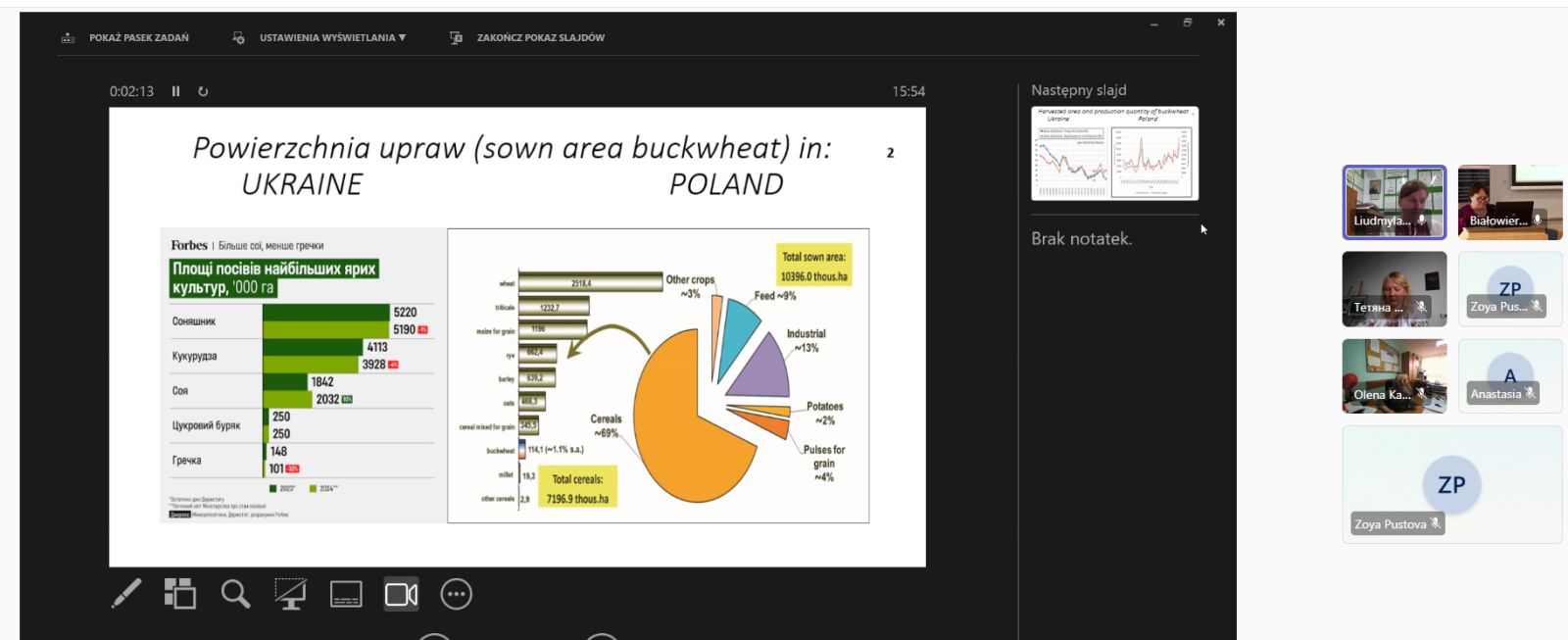The height and width of the screenshot is (640, 1568).
Task: Activate the zoom into slide magnifier
Action: 235,594
